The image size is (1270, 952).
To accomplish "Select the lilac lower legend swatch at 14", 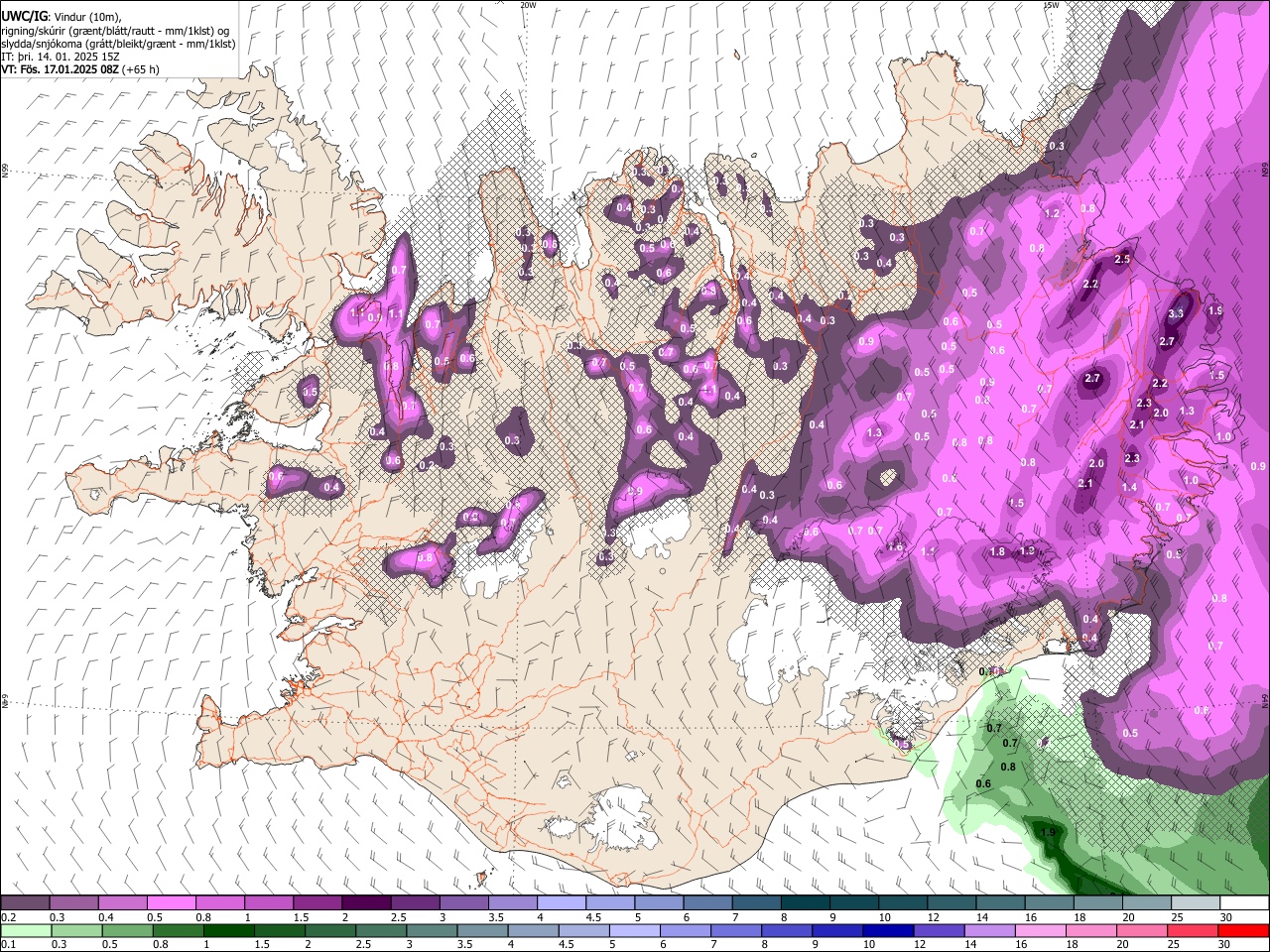I will coord(988,931).
